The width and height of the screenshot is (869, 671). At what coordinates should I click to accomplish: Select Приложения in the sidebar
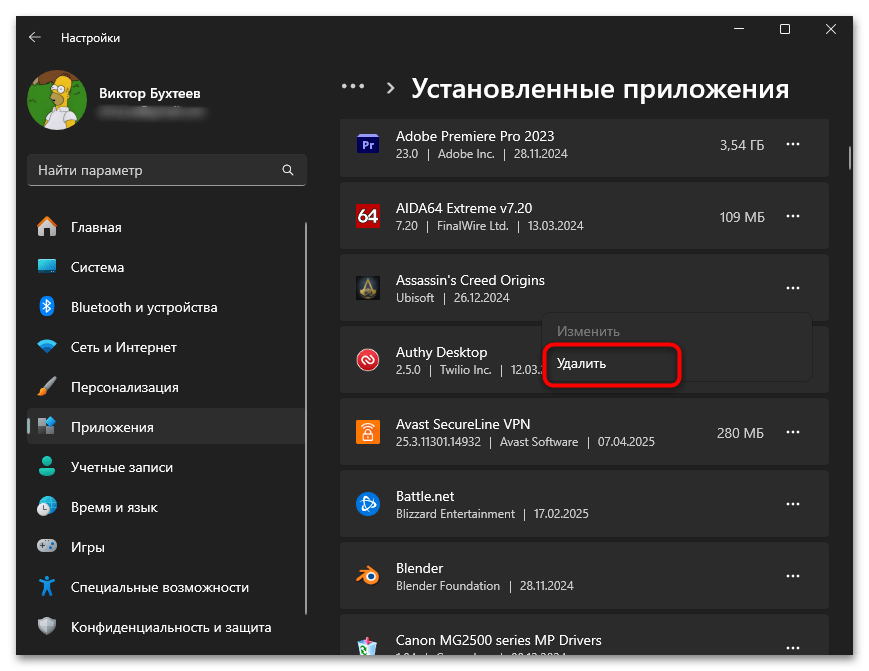(166, 427)
